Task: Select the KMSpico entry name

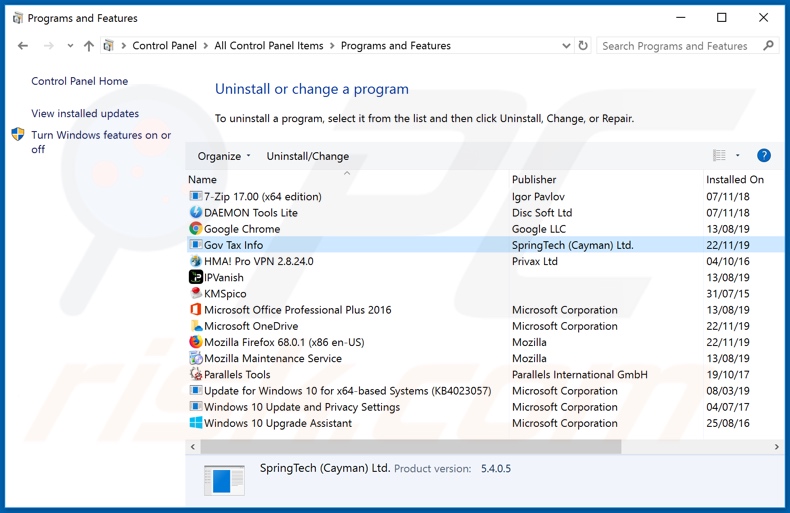Action: (225, 293)
